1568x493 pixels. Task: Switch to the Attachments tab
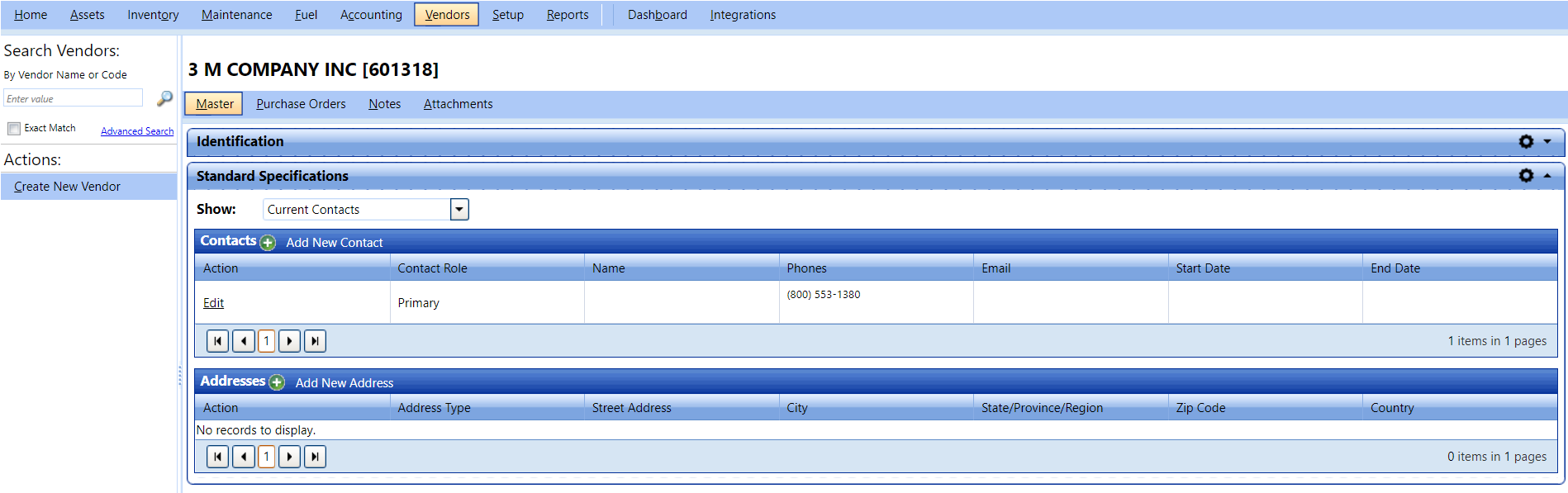[458, 104]
